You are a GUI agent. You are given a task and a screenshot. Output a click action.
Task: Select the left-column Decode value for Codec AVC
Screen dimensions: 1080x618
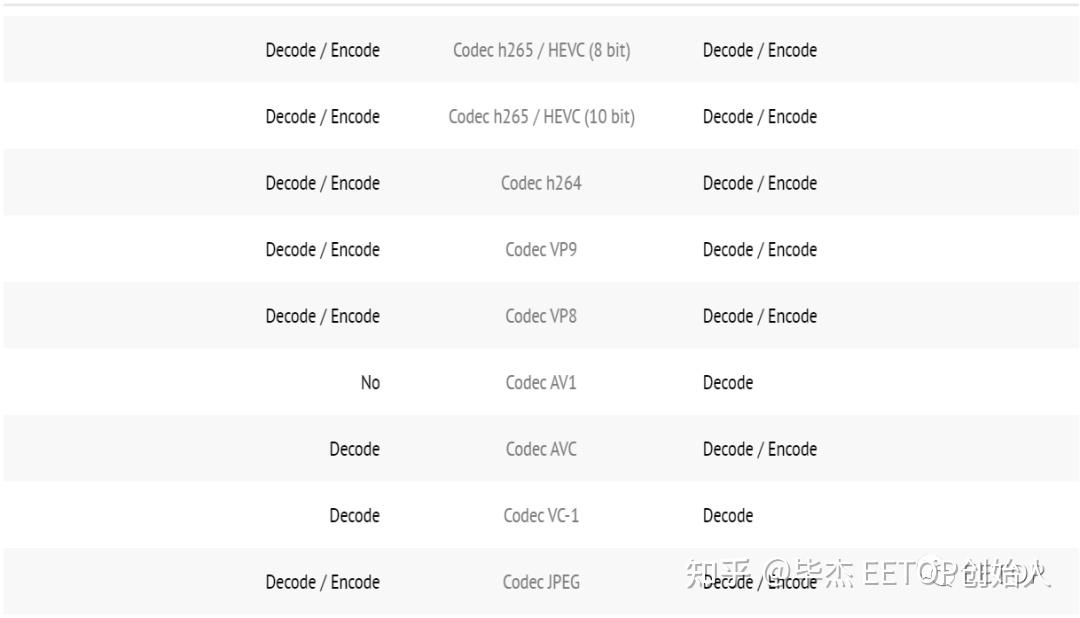coord(355,449)
